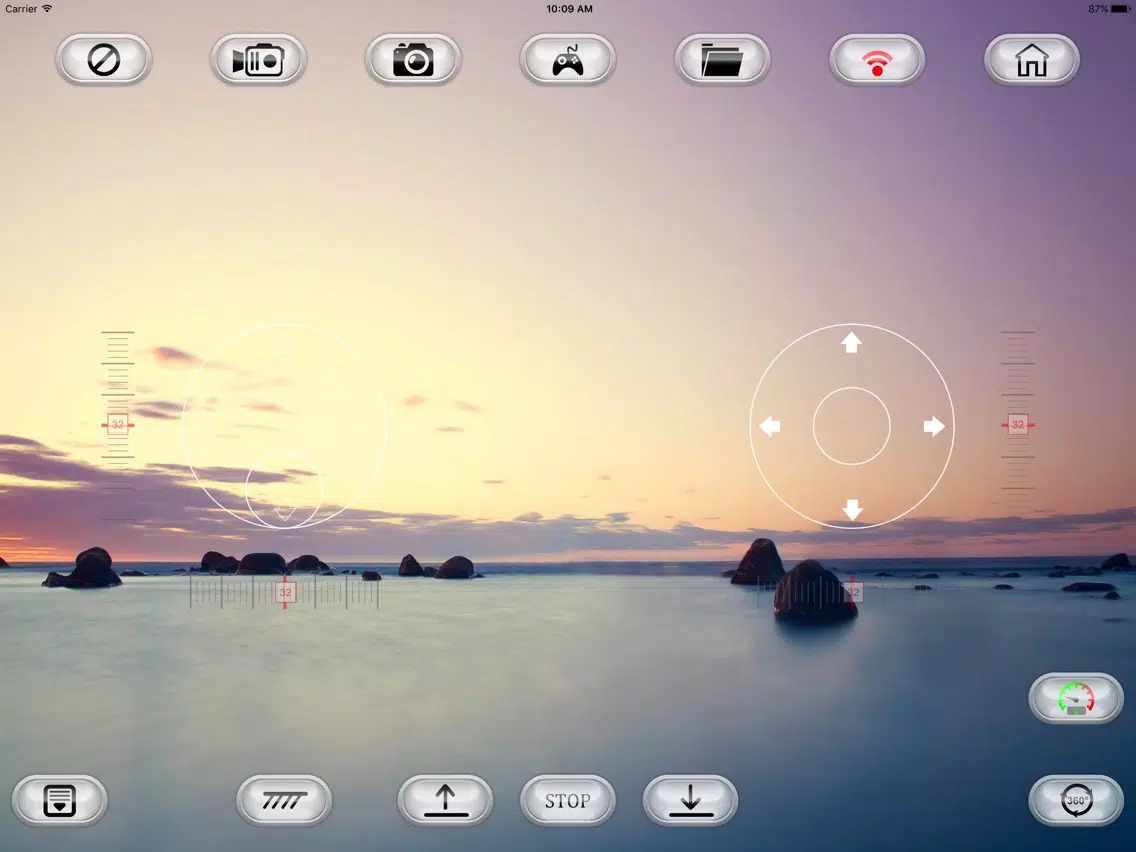
Task: Take a photo with the camera icon
Action: pos(413,59)
